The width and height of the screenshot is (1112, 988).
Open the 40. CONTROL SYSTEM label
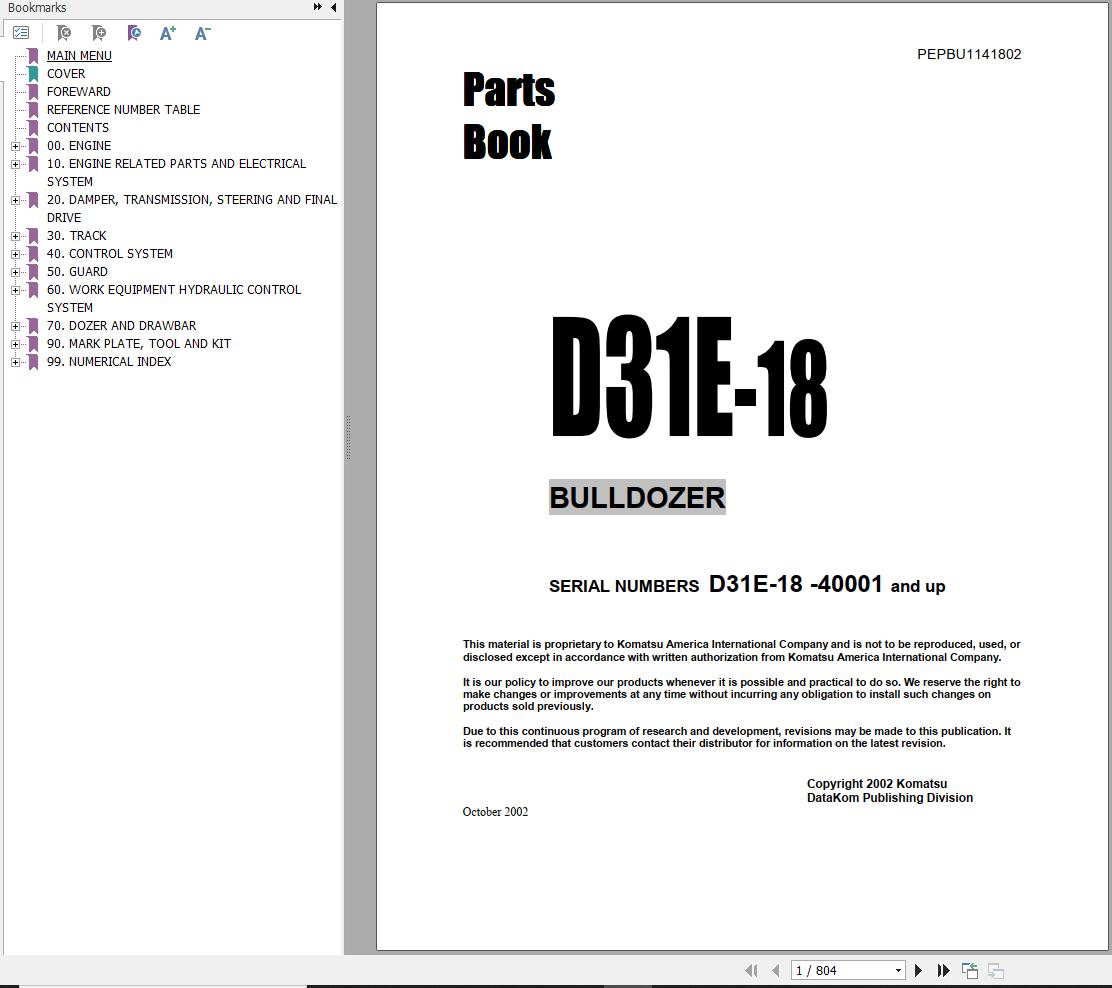pos(110,254)
